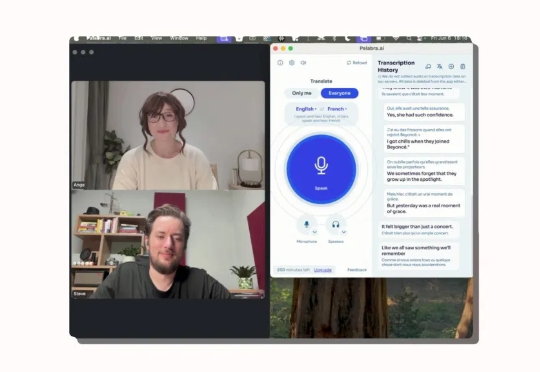Expand the Microphone device chevron
Image resolution: width=540 pixels, height=372 pixels.
(314, 232)
